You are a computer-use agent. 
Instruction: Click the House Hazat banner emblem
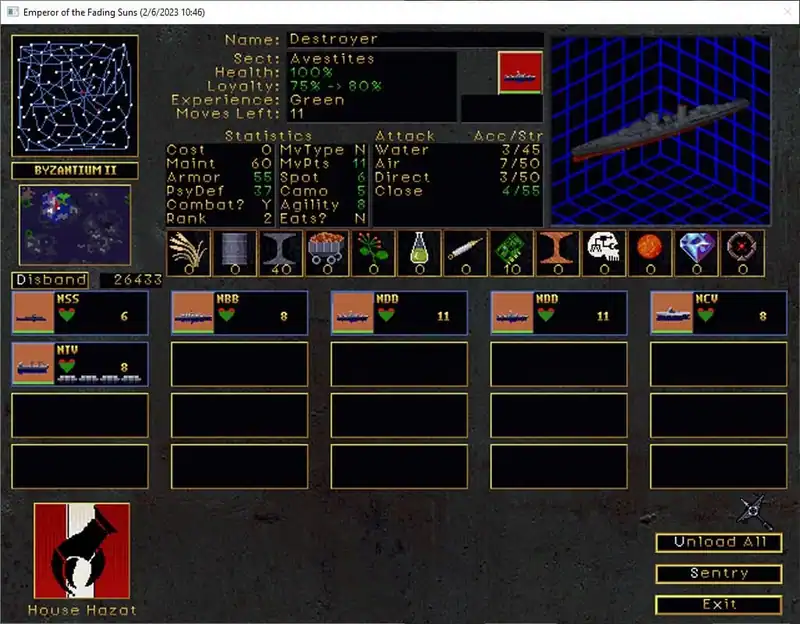tap(82, 551)
